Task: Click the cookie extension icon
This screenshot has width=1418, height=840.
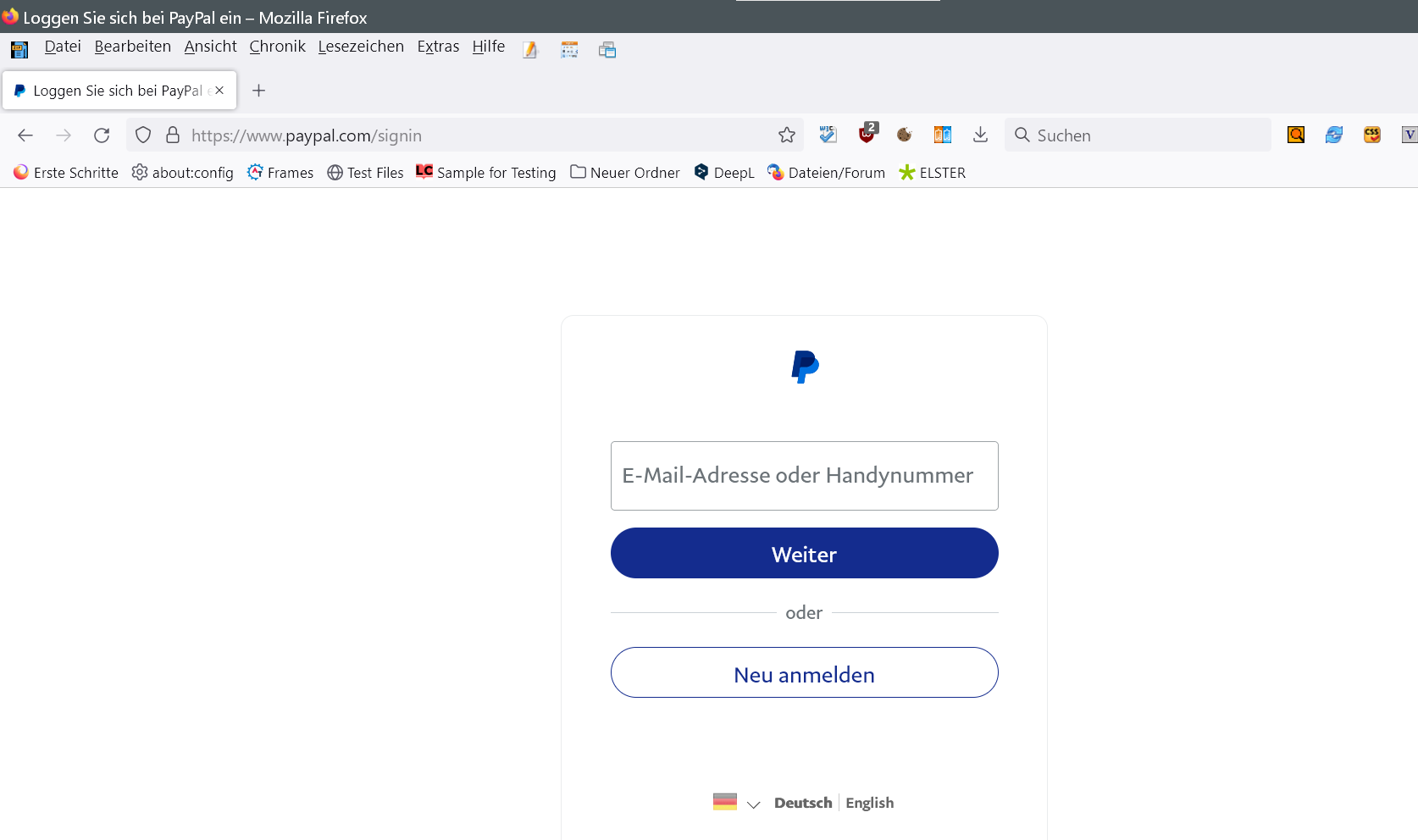Action: point(904,135)
